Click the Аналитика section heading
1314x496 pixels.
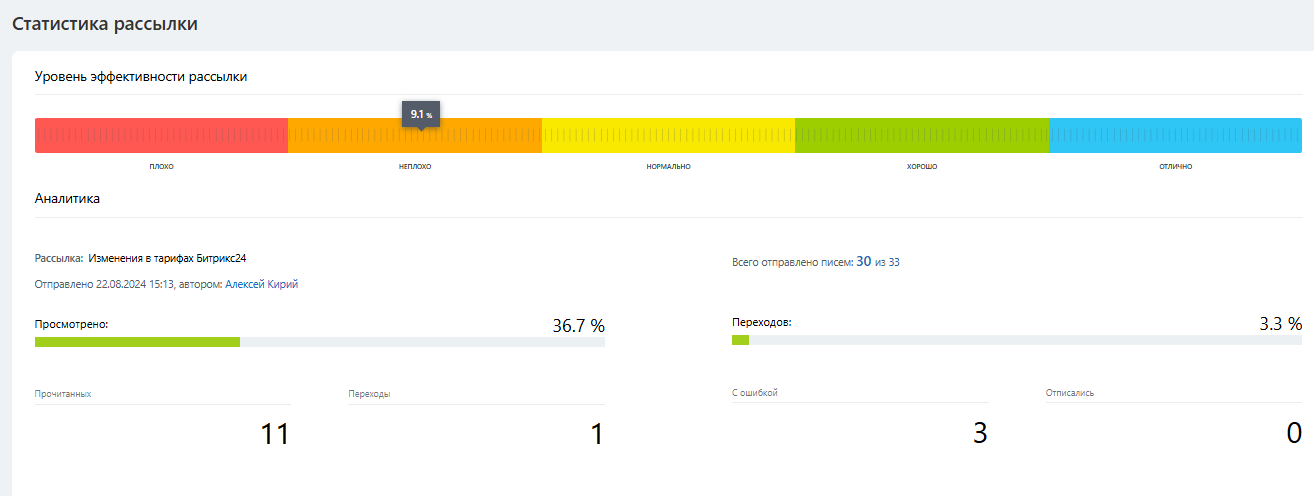coord(67,199)
